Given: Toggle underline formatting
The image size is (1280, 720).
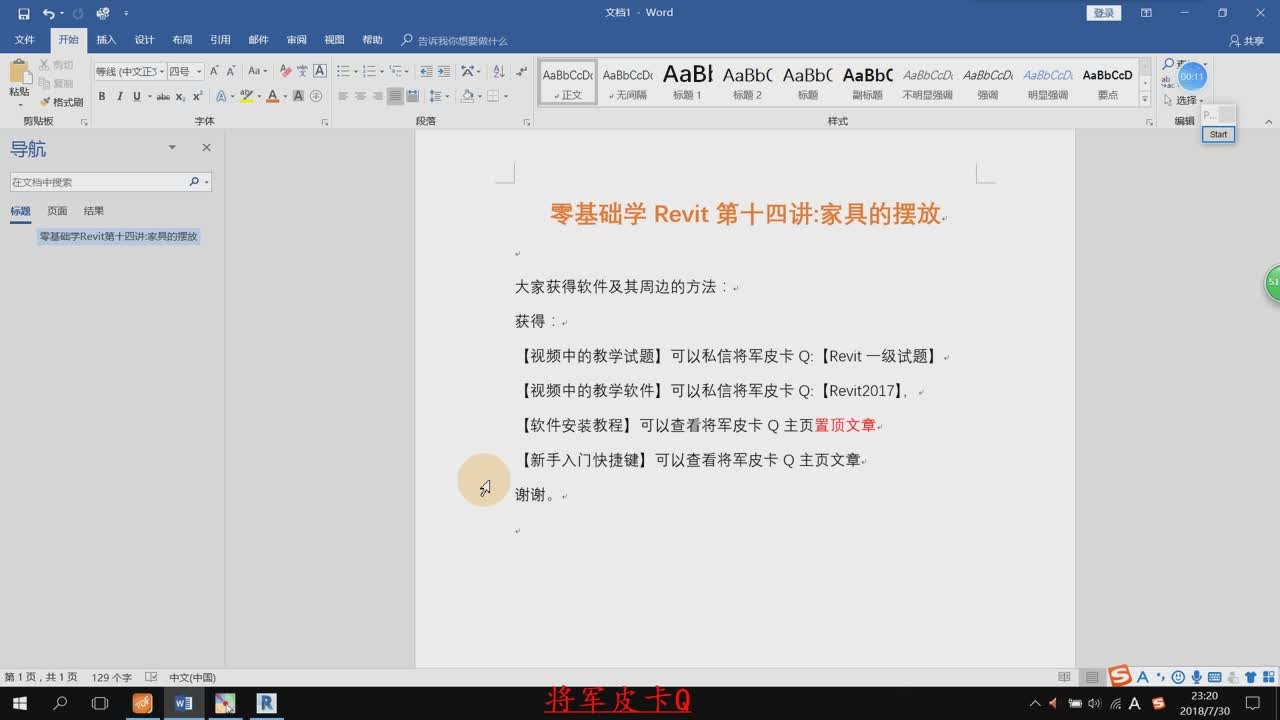Looking at the screenshot, I should (x=135, y=97).
